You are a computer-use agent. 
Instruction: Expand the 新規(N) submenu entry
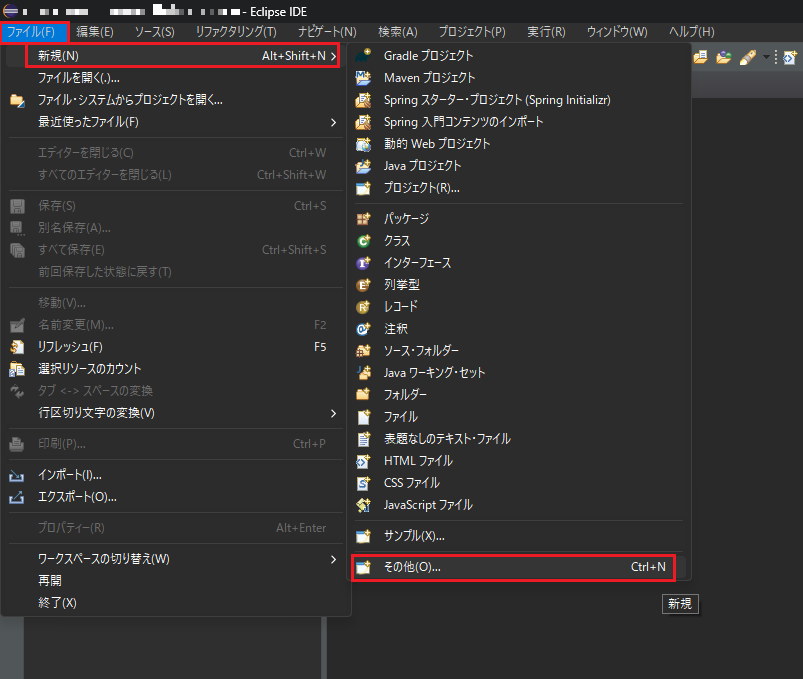(183, 55)
